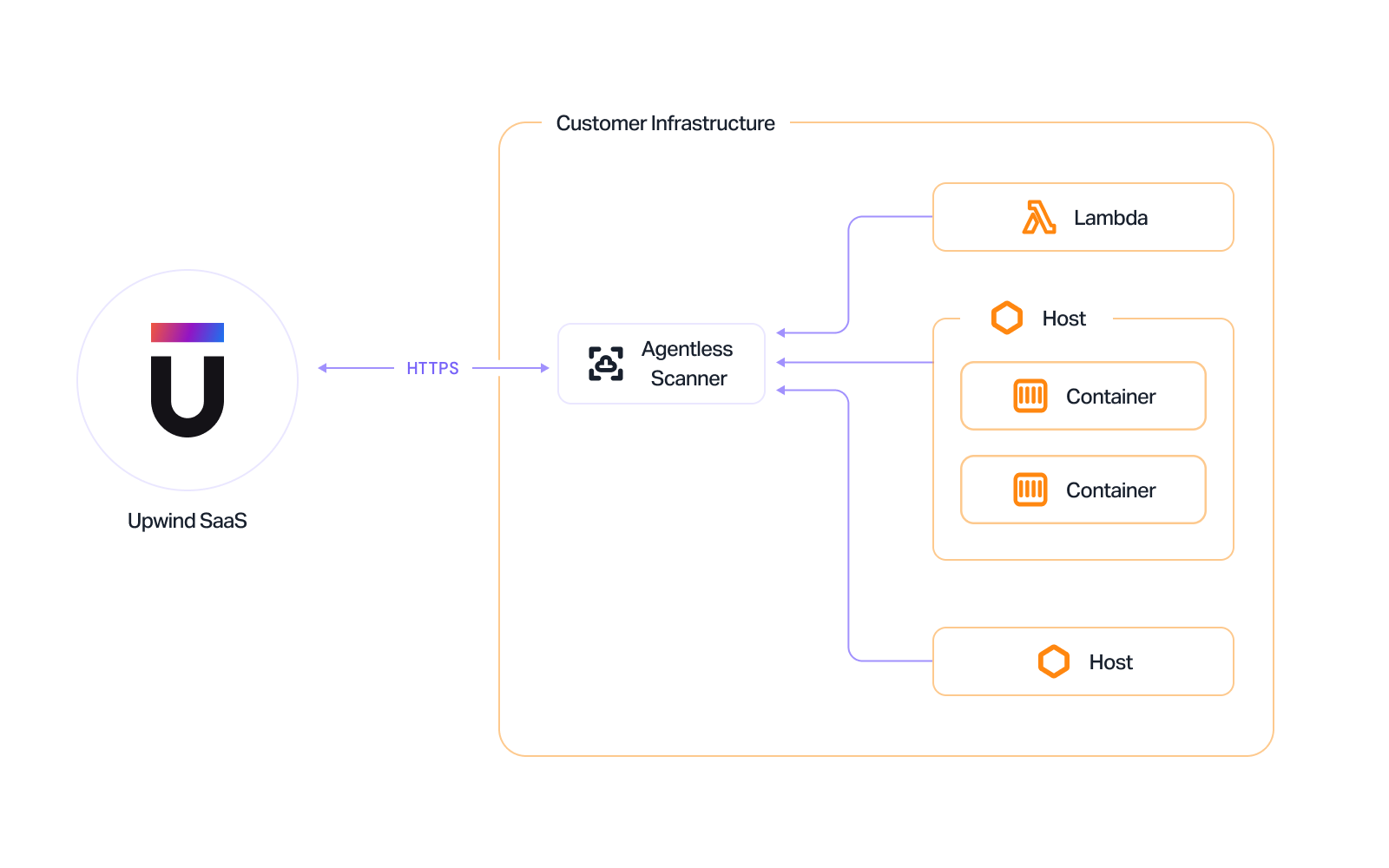This screenshot has width=1389, height=868.
Task: Click the Upwind U logo
Action: tap(188, 380)
